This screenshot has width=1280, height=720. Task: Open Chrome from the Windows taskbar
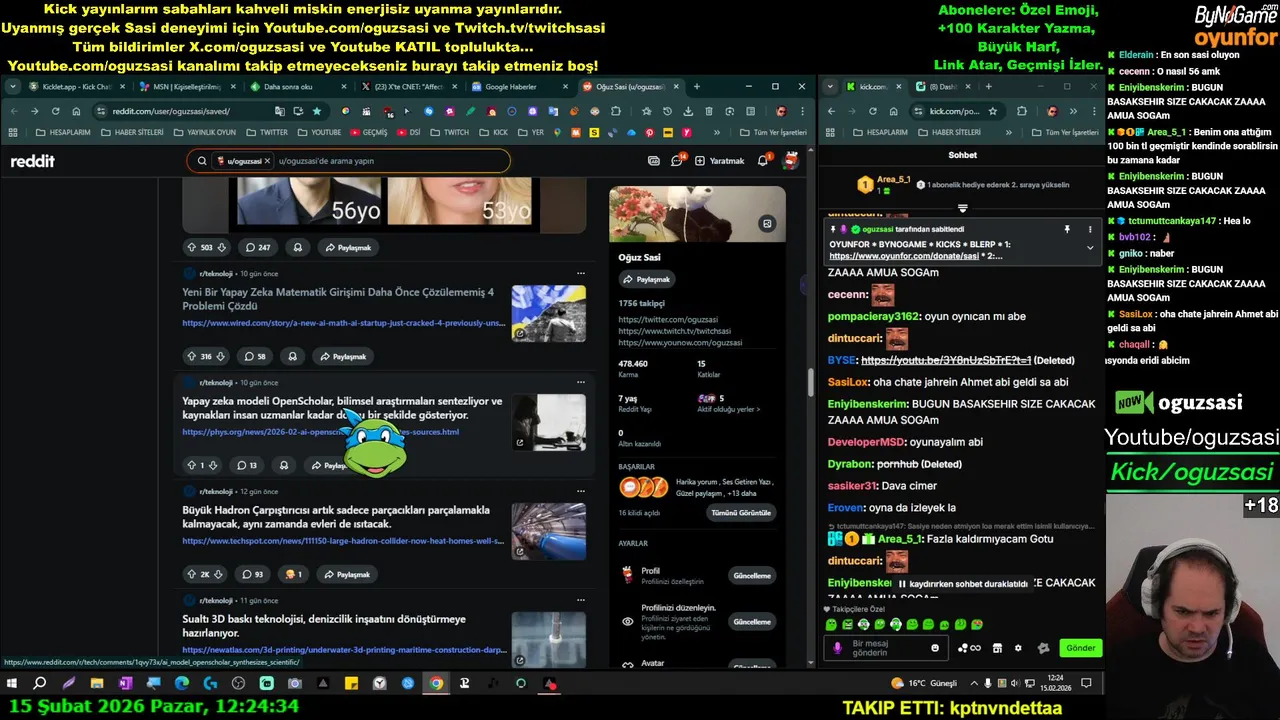point(436,683)
